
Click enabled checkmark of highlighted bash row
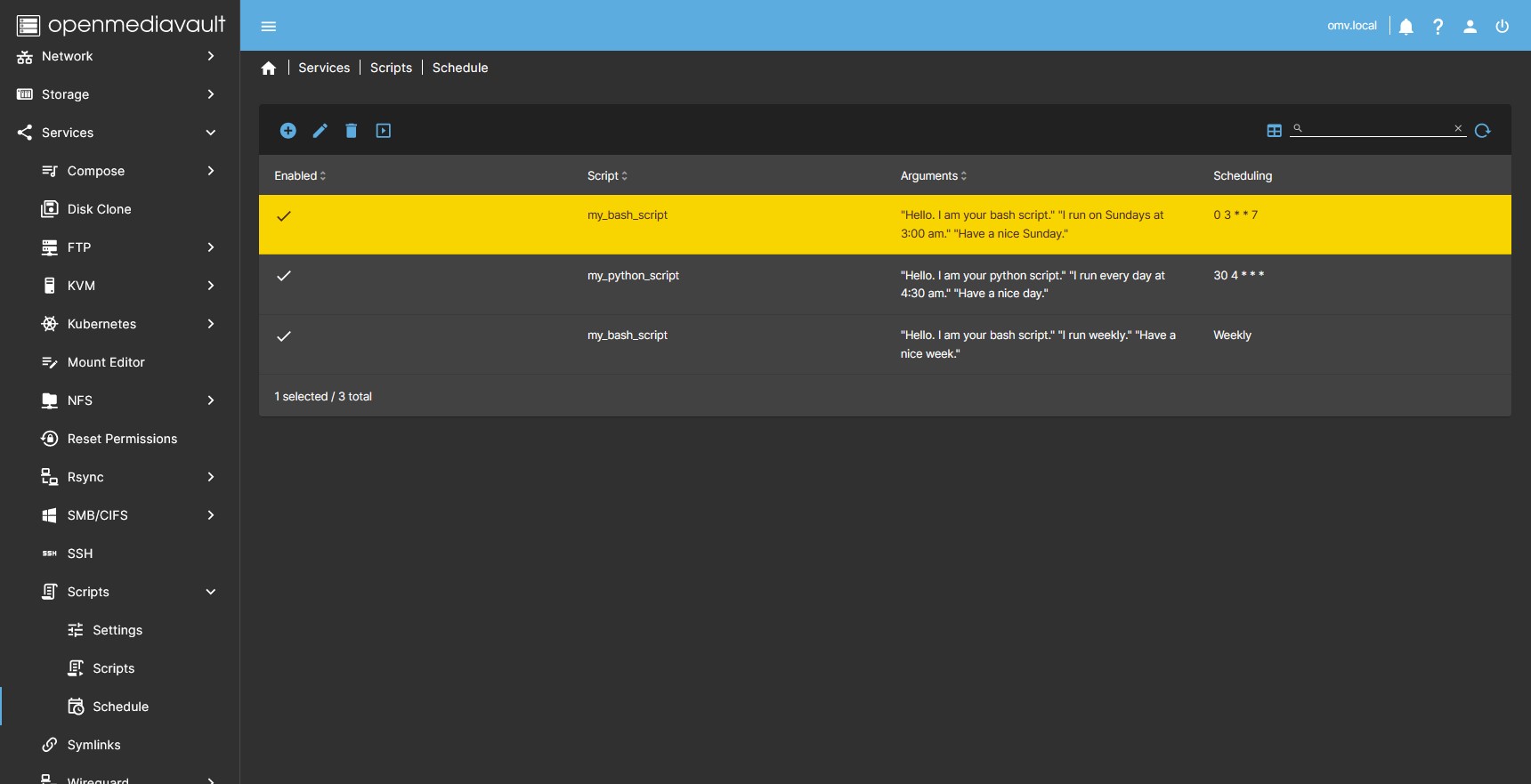point(284,216)
